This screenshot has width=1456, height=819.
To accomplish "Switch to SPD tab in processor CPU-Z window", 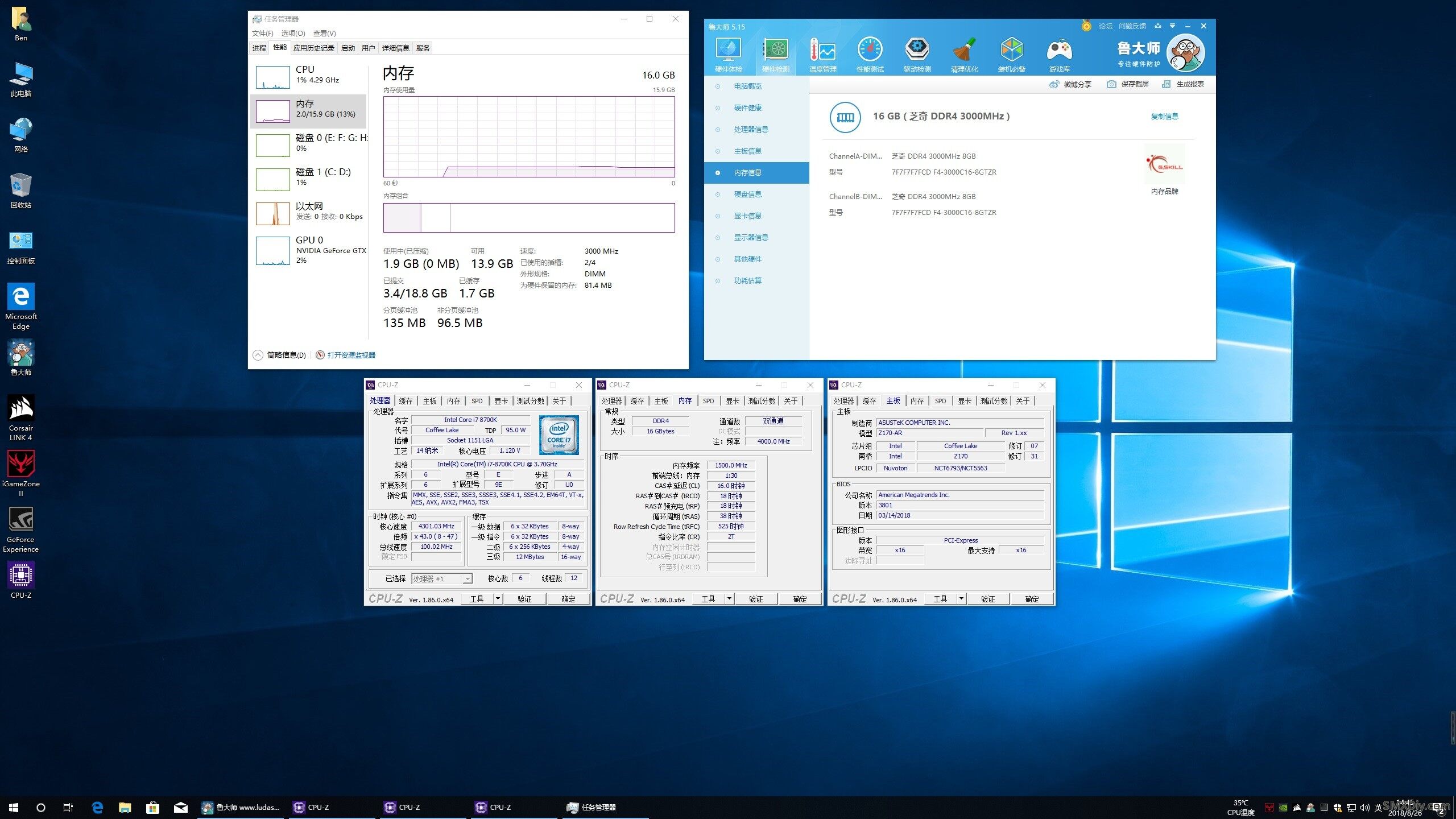I will pyautogui.click(x=477, y=401).
